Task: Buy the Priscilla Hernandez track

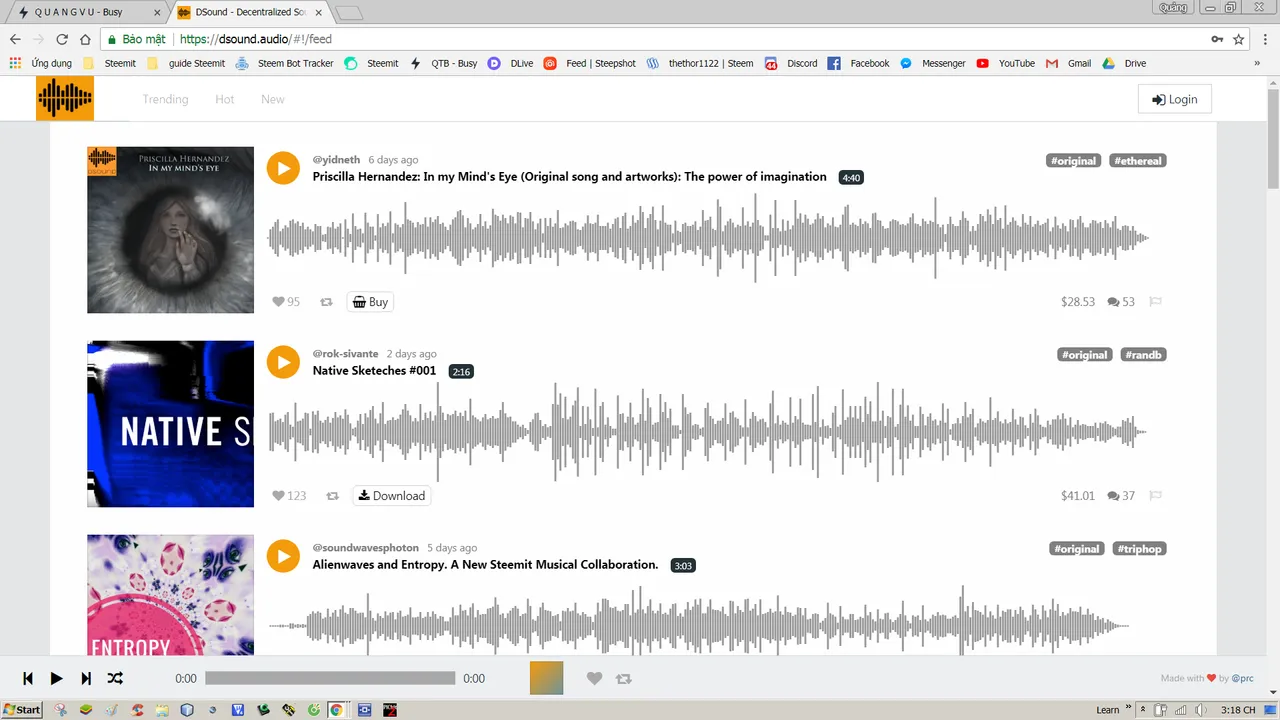Action: click(x=370, y=302)
